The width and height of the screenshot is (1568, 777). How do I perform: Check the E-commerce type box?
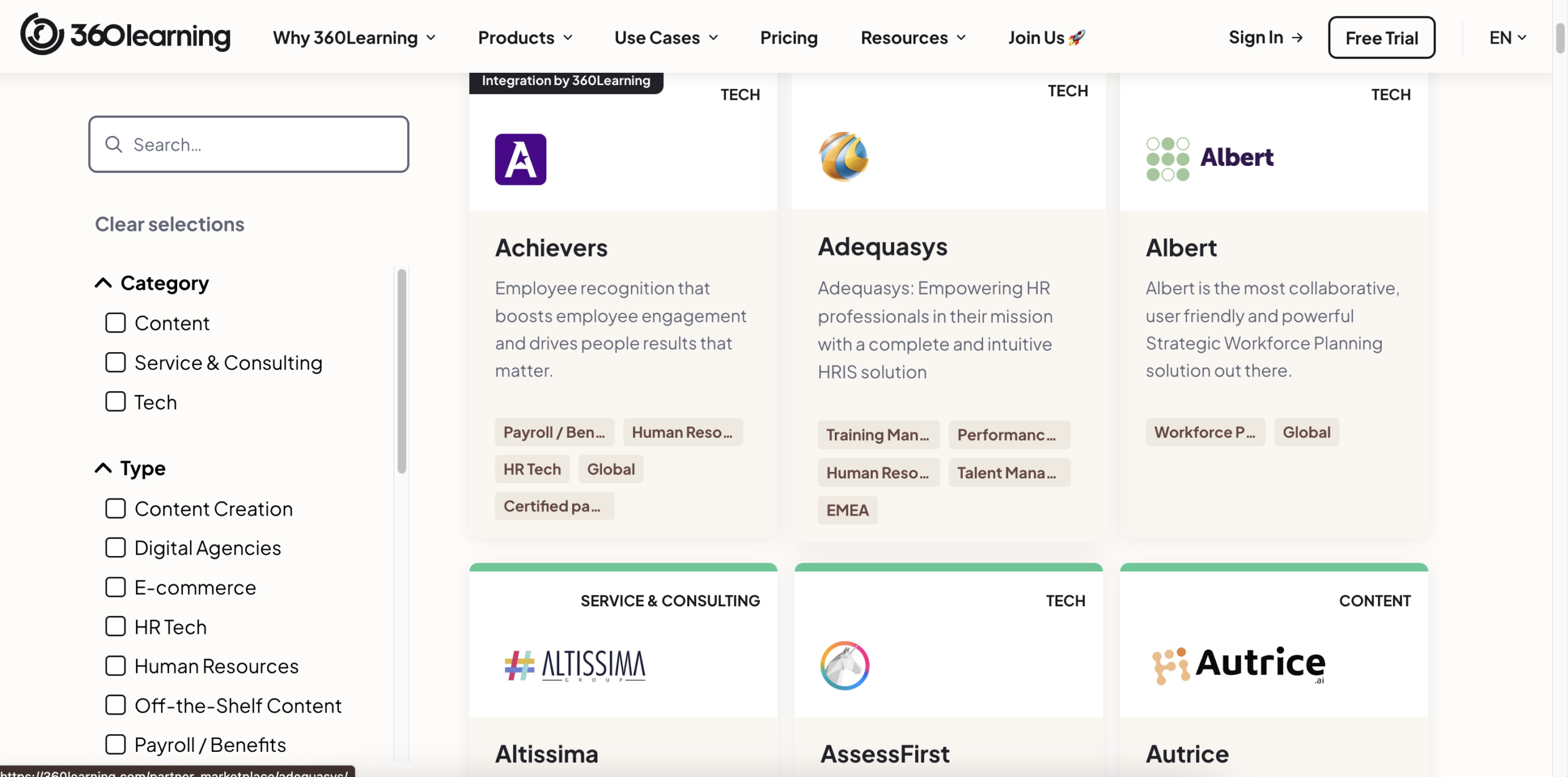pos(115,587)
